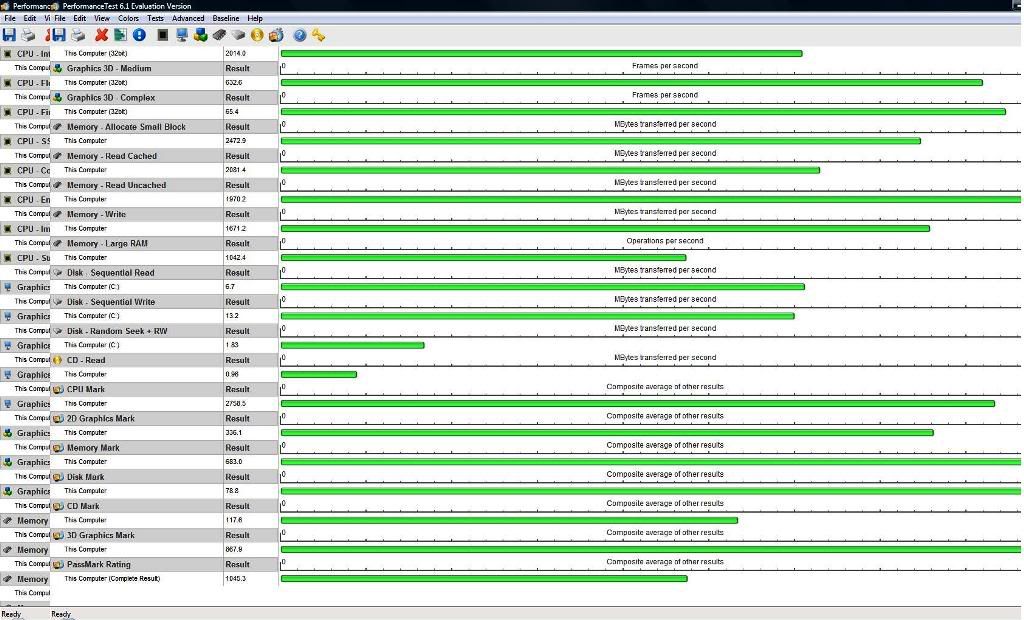
Task: Run CPU tests with the black chip icon
Action: [x=163, y=35]
